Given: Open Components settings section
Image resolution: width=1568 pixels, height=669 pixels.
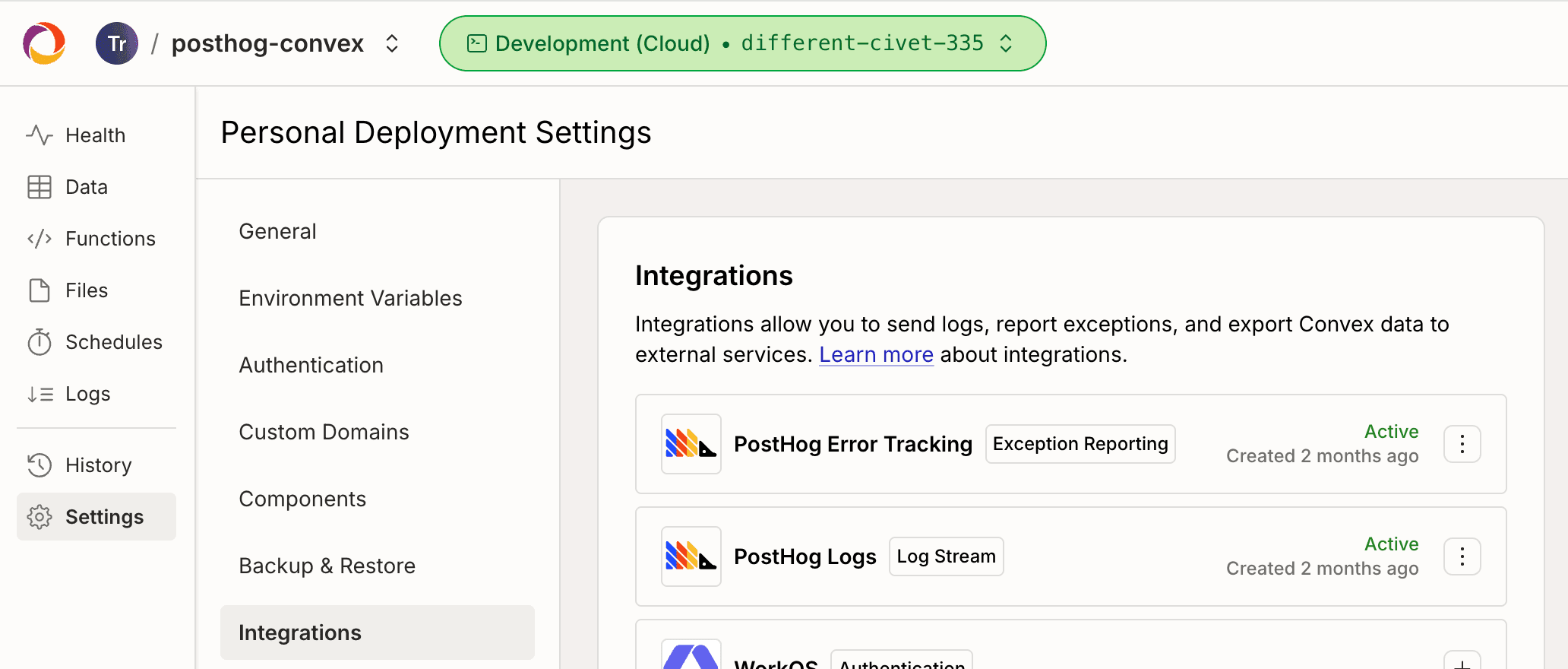Looking at the screenshot, I should click(x=378, y=499).
